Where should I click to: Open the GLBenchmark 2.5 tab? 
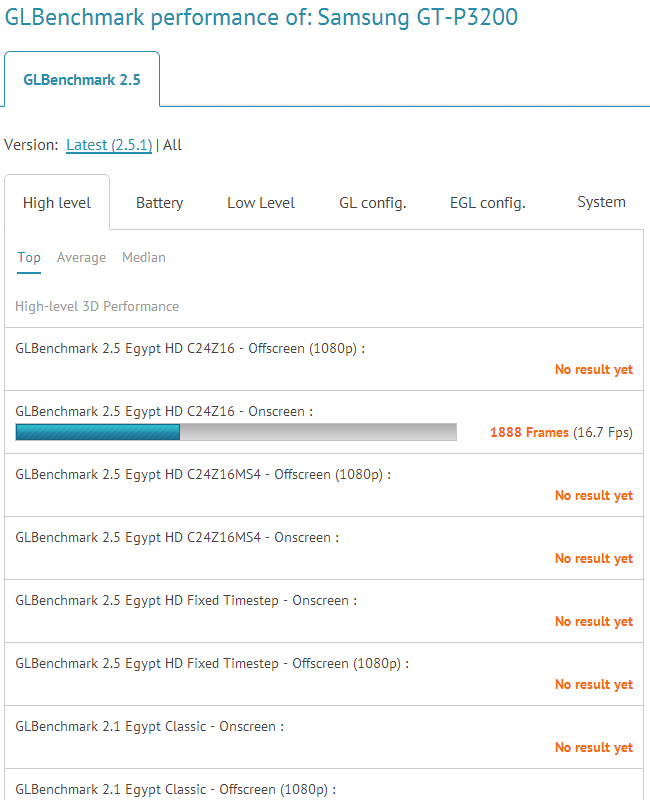tap(82, 79)
